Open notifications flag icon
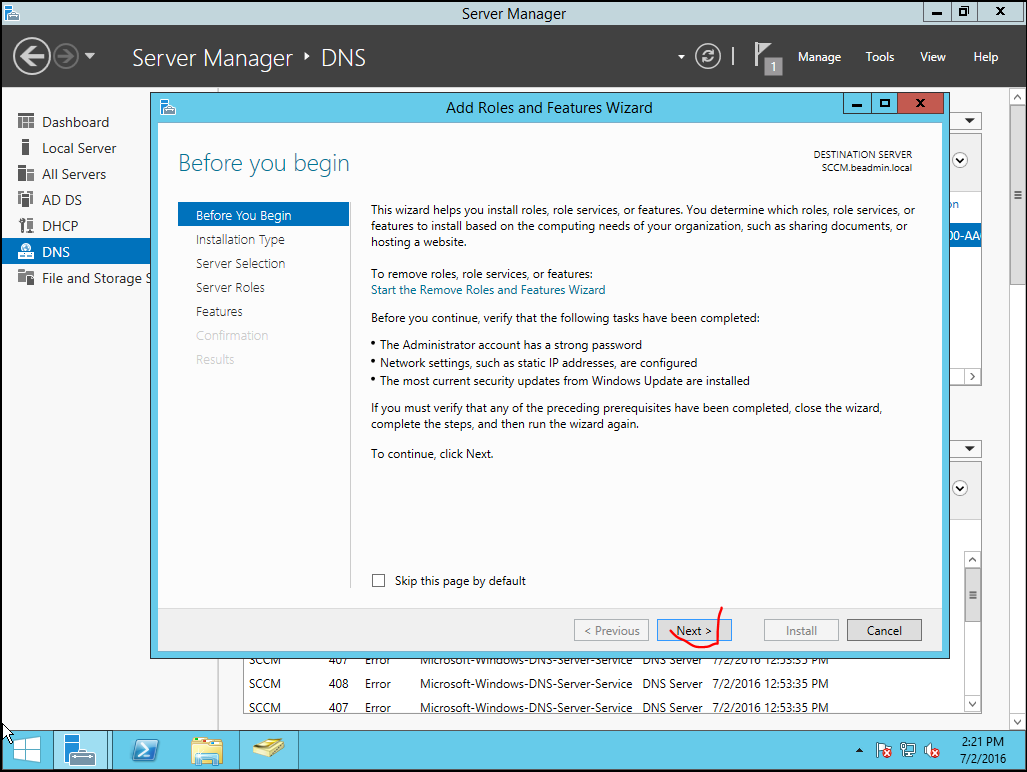The width and height of the screenshot is (1027, 772). 767,58
